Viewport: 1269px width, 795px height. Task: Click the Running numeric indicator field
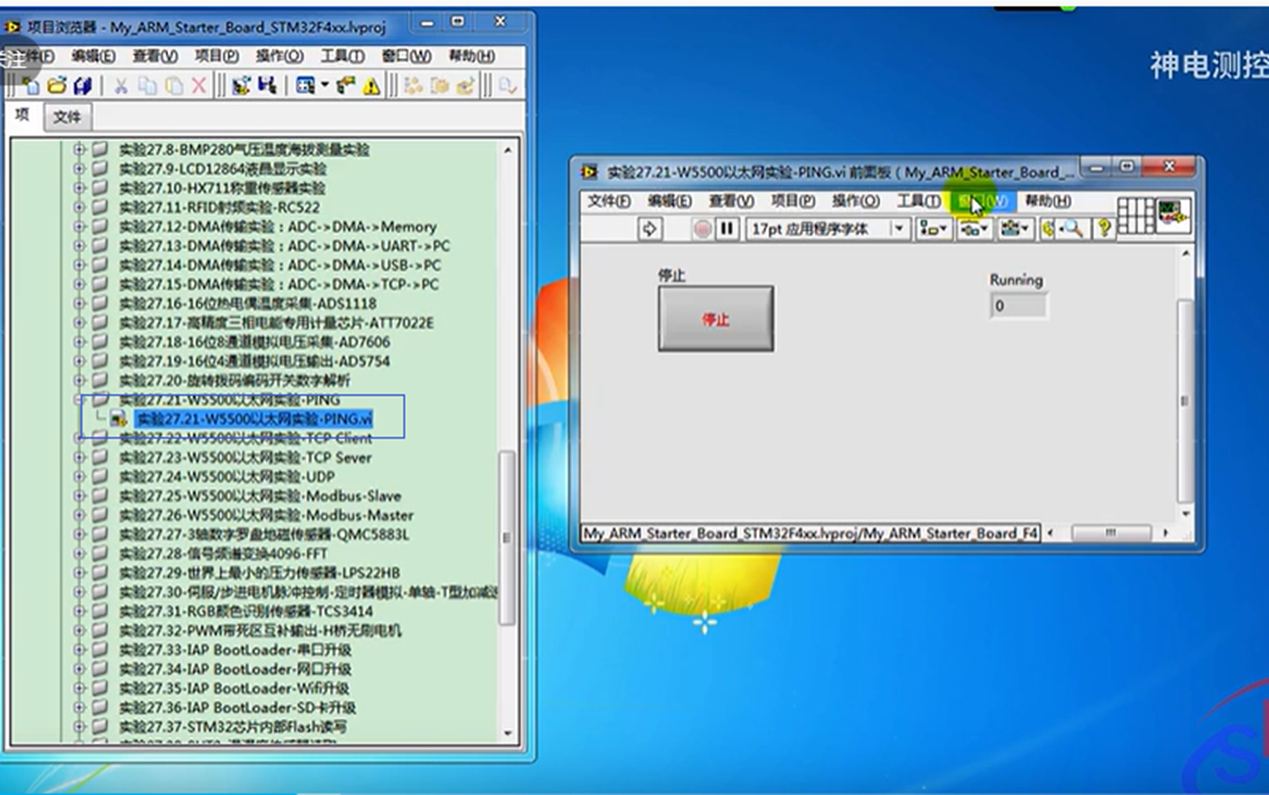(x=1019, y=306)
